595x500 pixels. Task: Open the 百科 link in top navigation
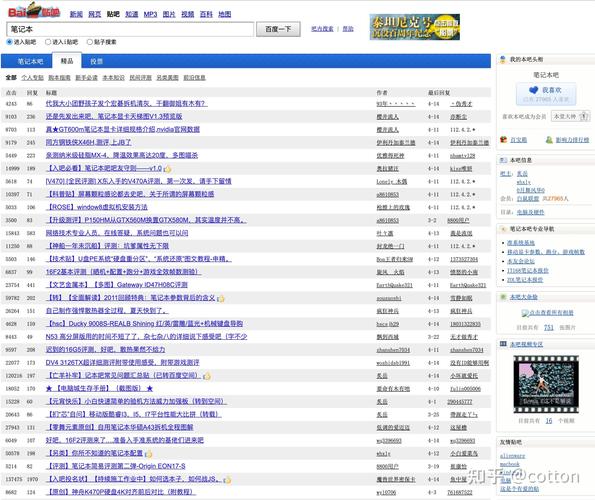[206, 14]
